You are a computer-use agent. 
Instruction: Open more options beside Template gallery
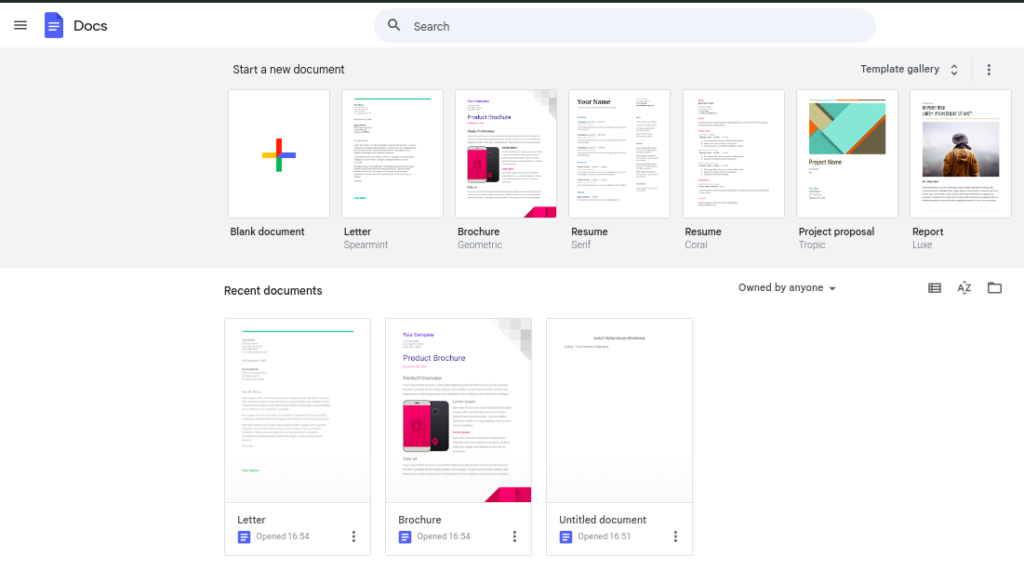[989, 69]
